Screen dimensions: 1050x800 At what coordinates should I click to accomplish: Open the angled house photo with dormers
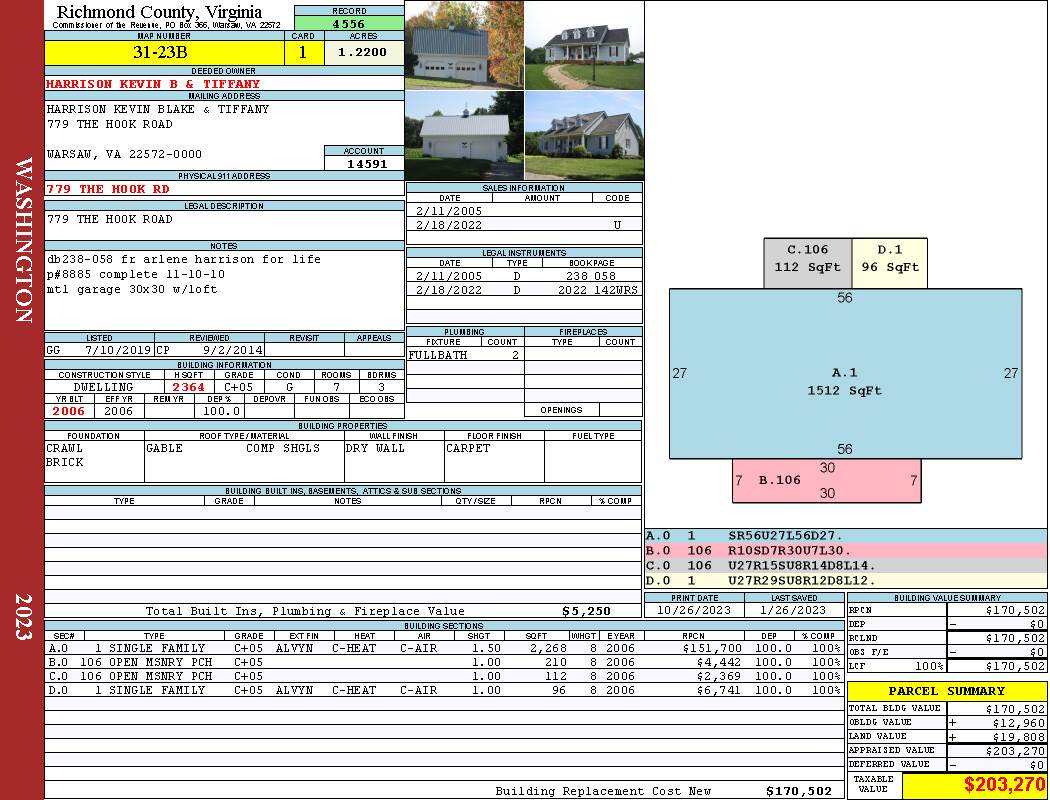coord(585,135)
